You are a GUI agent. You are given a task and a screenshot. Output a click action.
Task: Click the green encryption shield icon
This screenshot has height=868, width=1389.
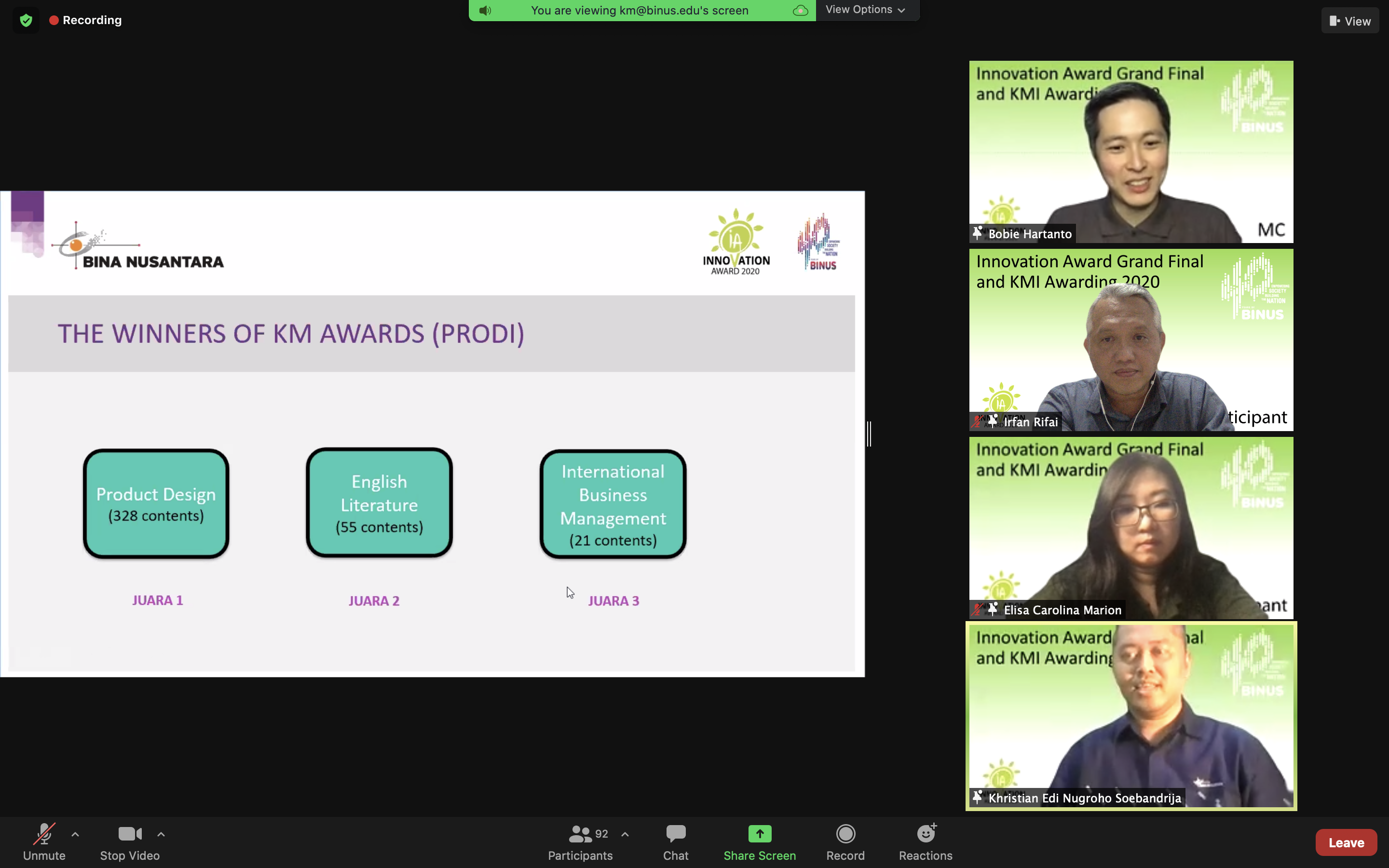[x=26, y=21]
